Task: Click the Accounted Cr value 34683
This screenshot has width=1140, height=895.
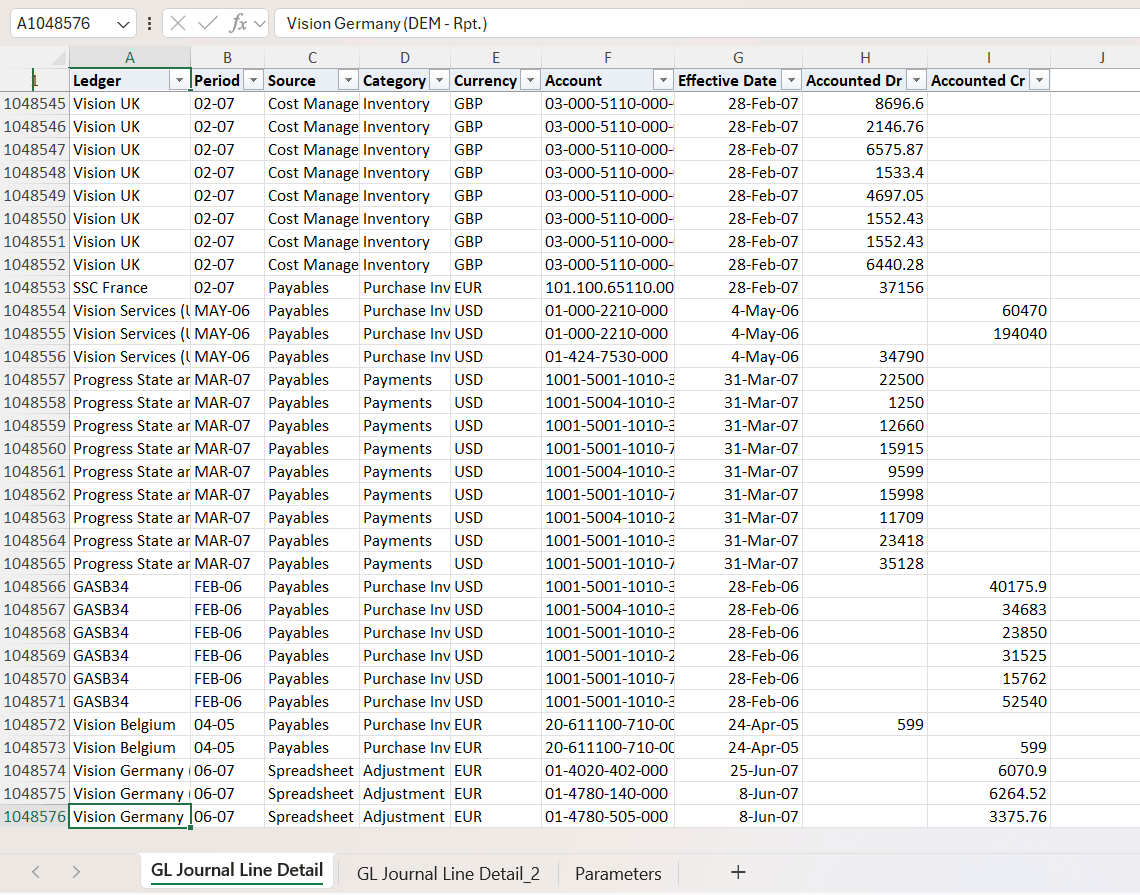Action: coord(989,610)
